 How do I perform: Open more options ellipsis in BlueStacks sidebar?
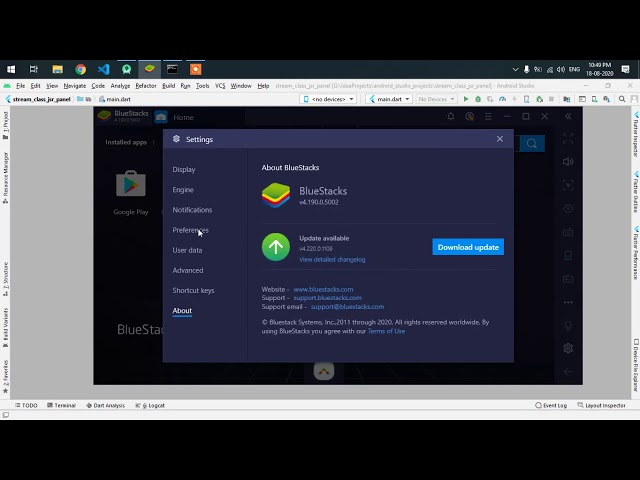coord(568,302)
